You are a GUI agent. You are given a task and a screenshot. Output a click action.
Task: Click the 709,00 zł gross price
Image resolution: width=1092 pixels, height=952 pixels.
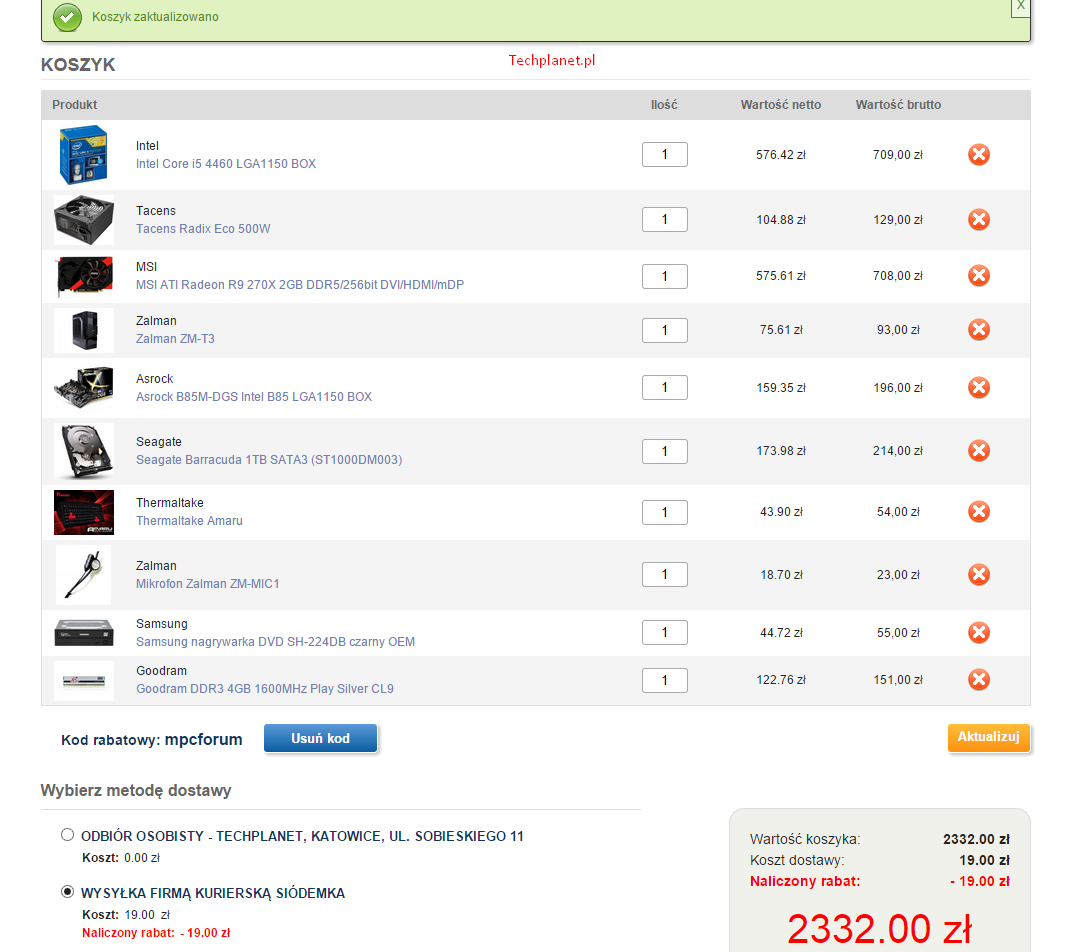pyautogui.click(x=898, y=155)
